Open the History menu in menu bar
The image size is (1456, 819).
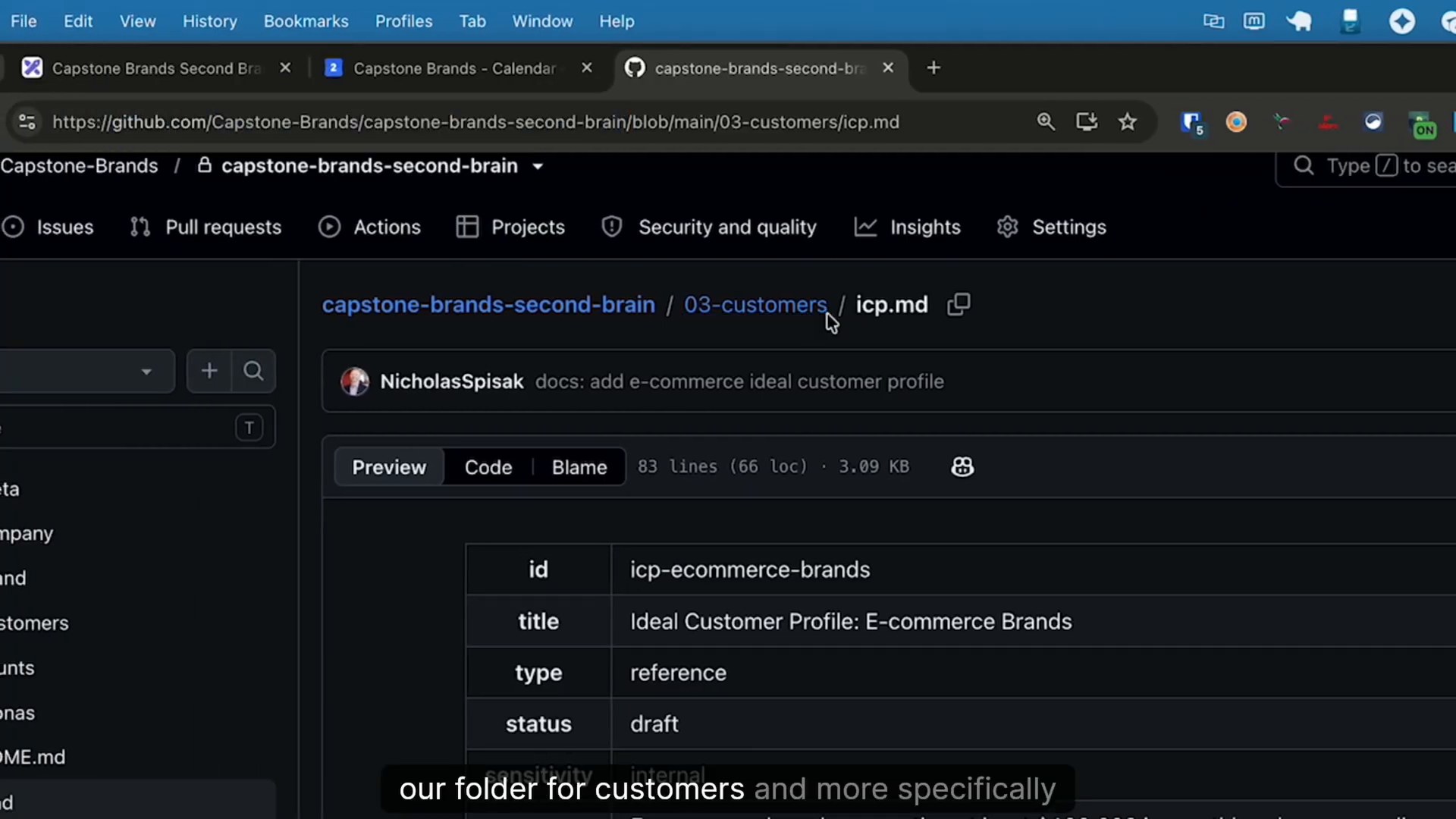tap(209, 21)
